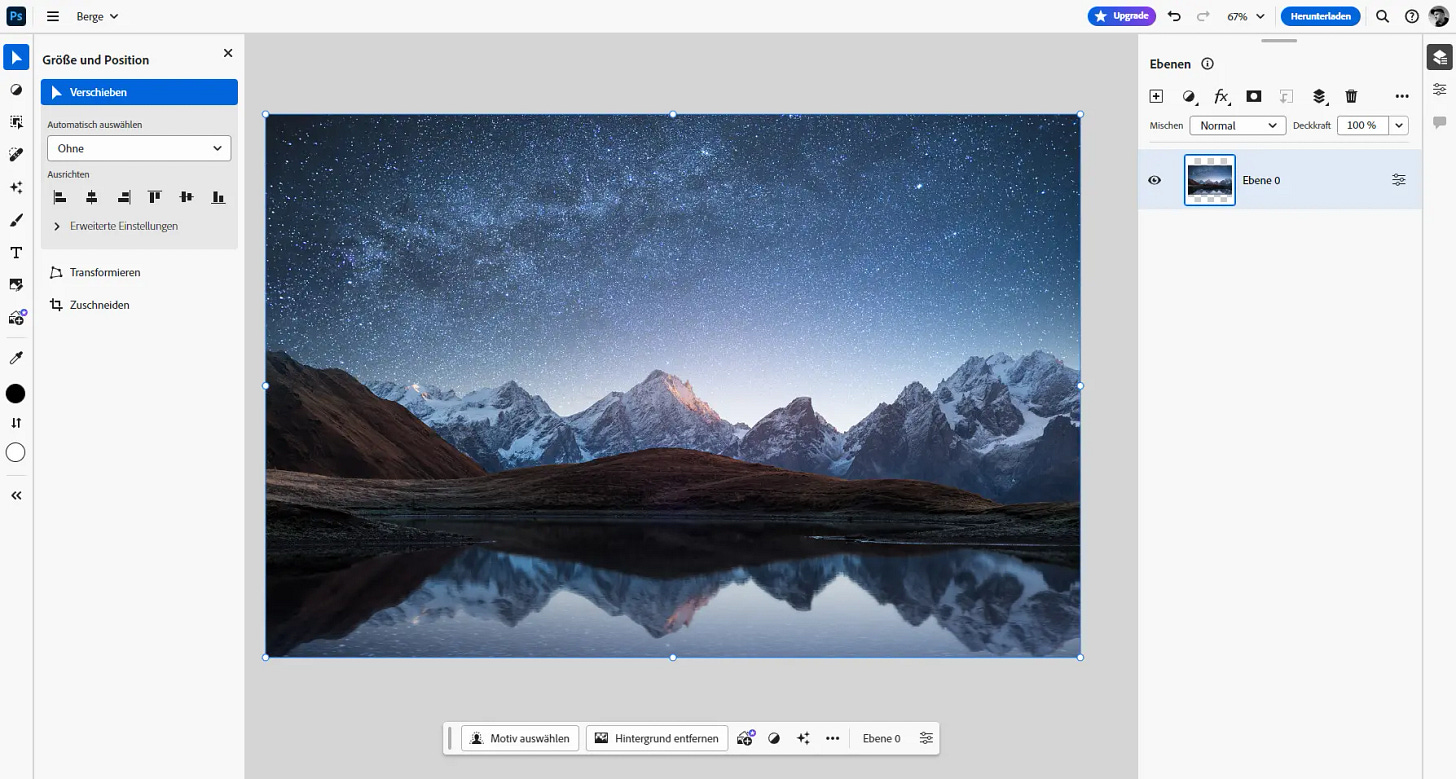
Task: Hide layer Ebene 0 with eye icon
Action: 1155,180
